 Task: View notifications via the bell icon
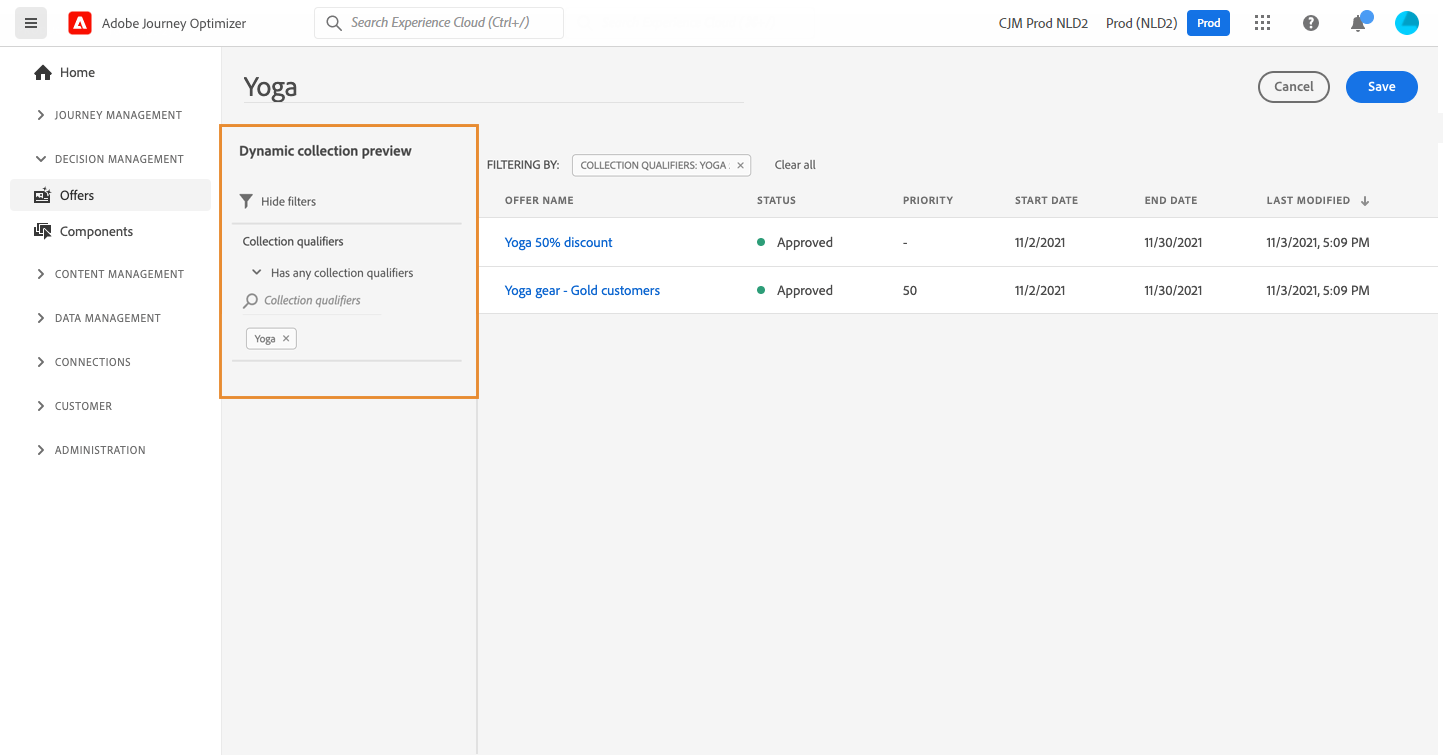tap(1358, 24)
